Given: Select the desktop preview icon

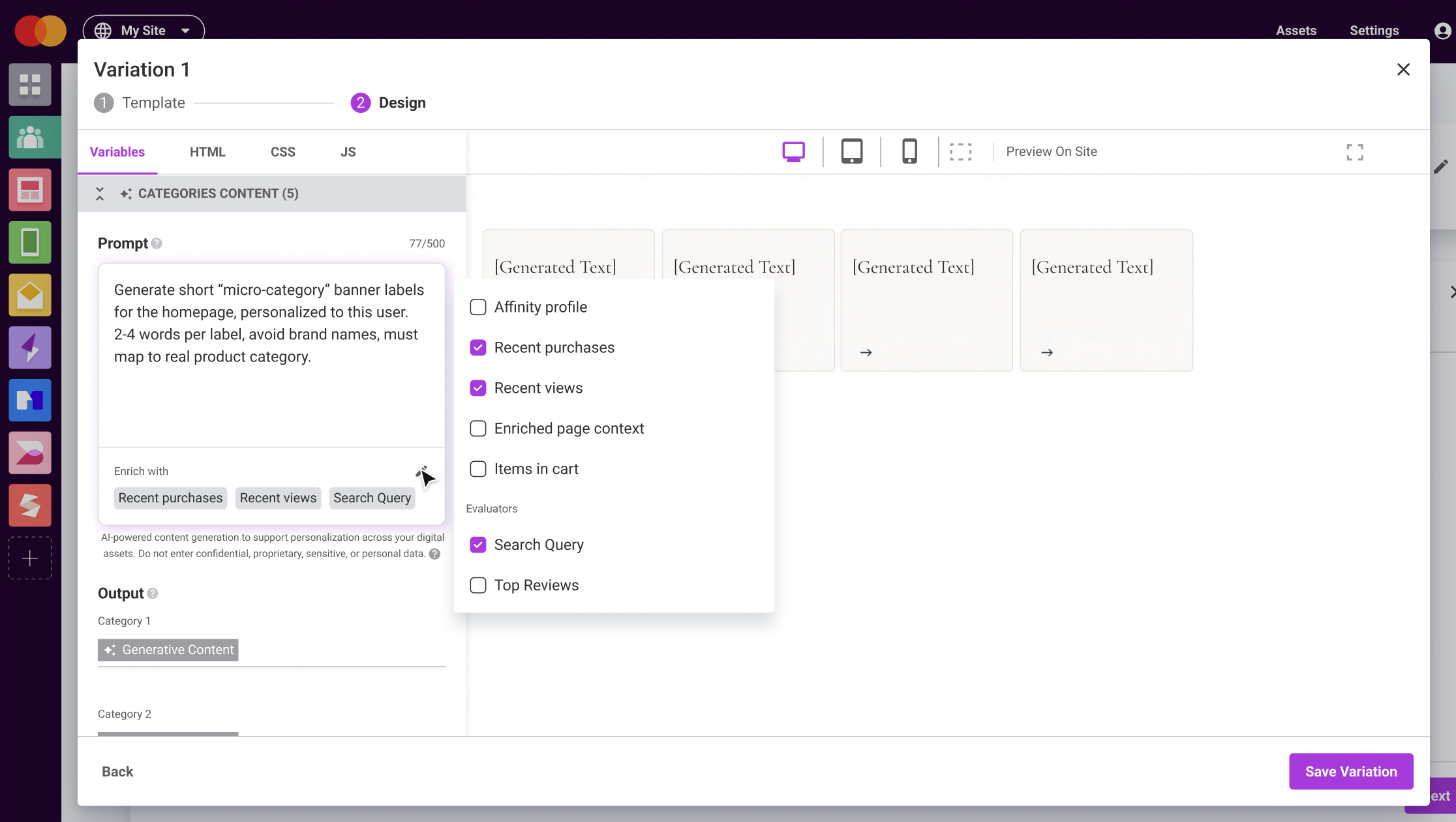Looking at the screenshot, I should tap(793, 151).
